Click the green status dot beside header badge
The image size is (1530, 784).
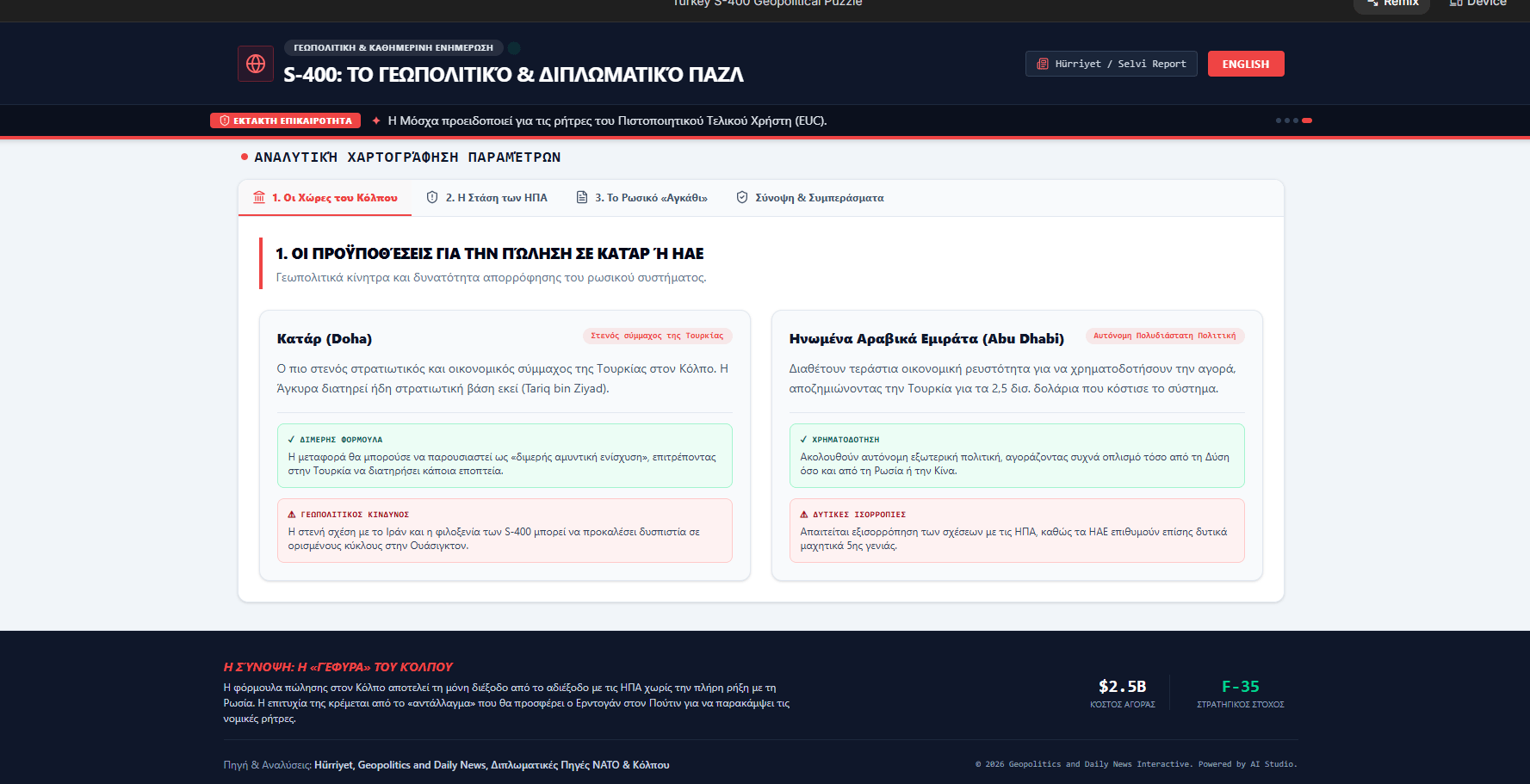pyautogui.click(x=514, y=48)
